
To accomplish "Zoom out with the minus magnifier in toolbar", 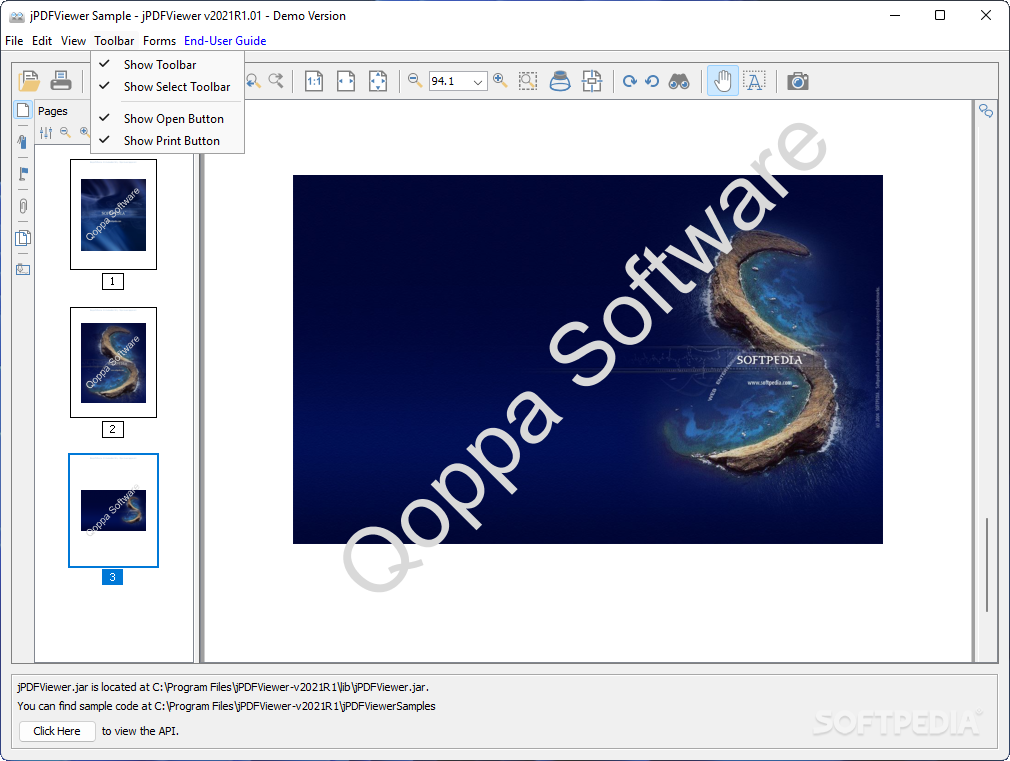I will pos(415,81).
